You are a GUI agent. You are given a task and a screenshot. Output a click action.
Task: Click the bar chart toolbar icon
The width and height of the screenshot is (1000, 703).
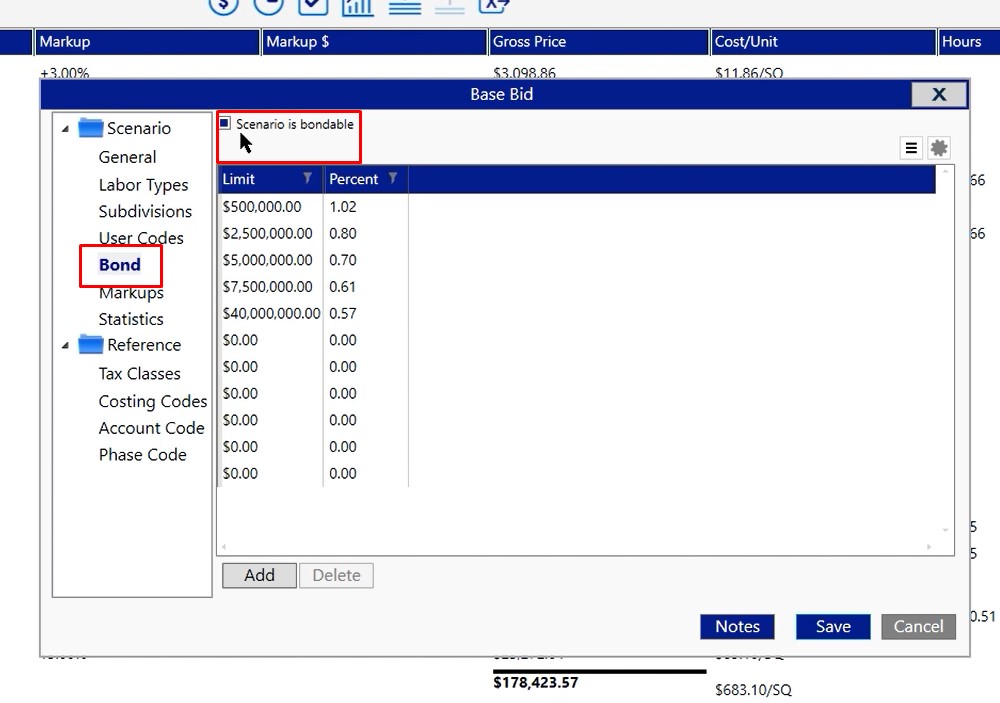(x=357, y=6)
